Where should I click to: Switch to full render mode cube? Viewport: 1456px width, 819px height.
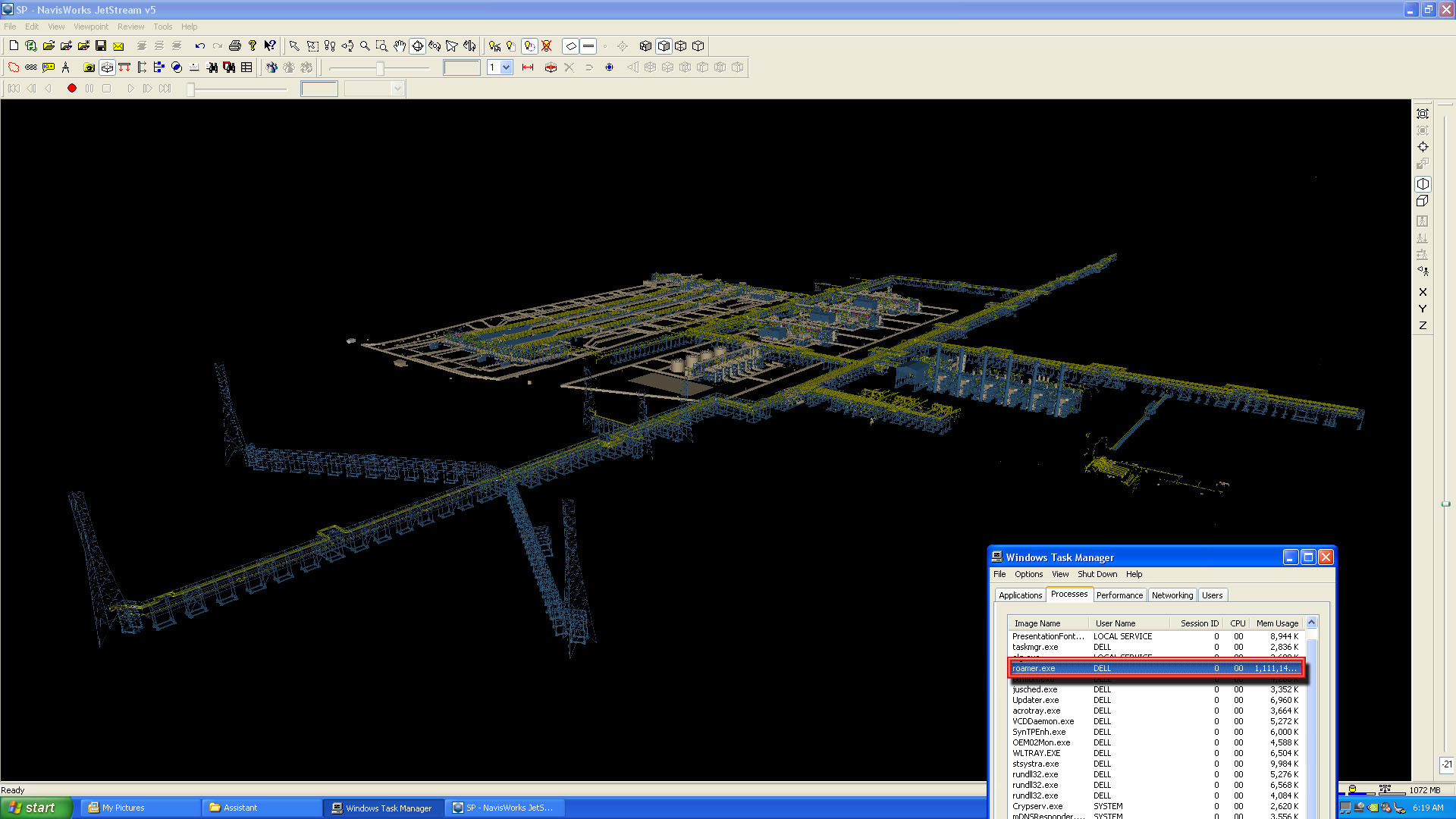645,46
